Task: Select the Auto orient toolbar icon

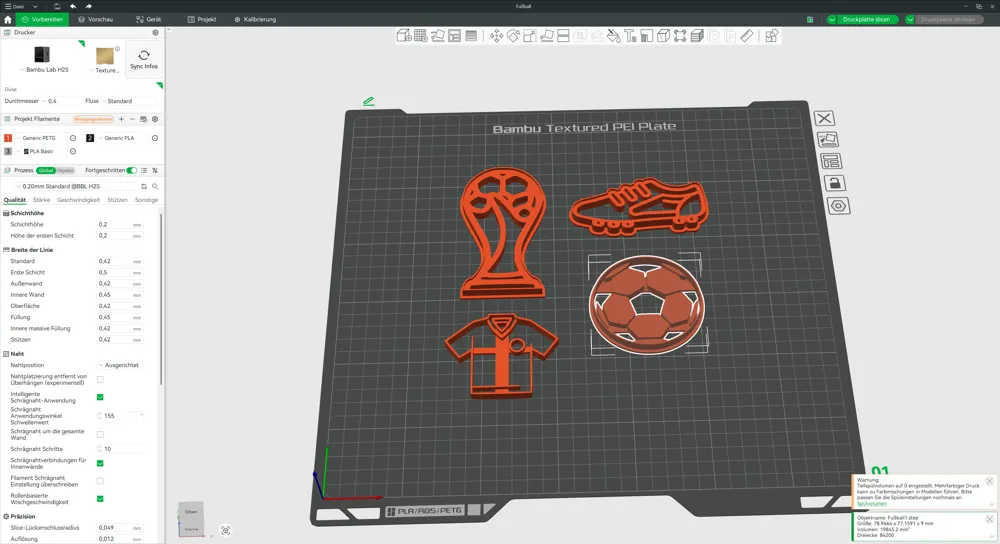Action: click(438, 36)
